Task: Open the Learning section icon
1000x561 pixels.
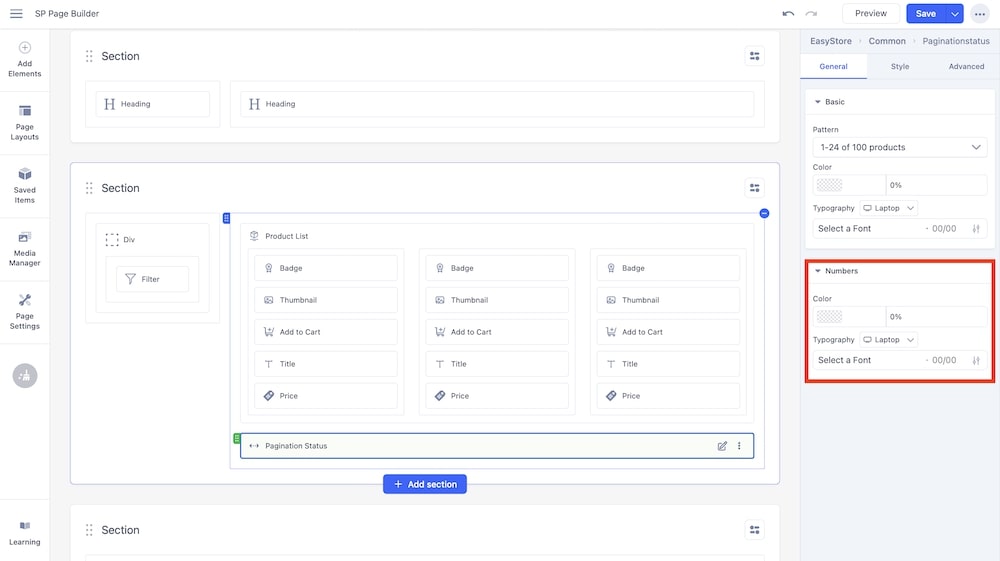Action: (x=25, y=531)
